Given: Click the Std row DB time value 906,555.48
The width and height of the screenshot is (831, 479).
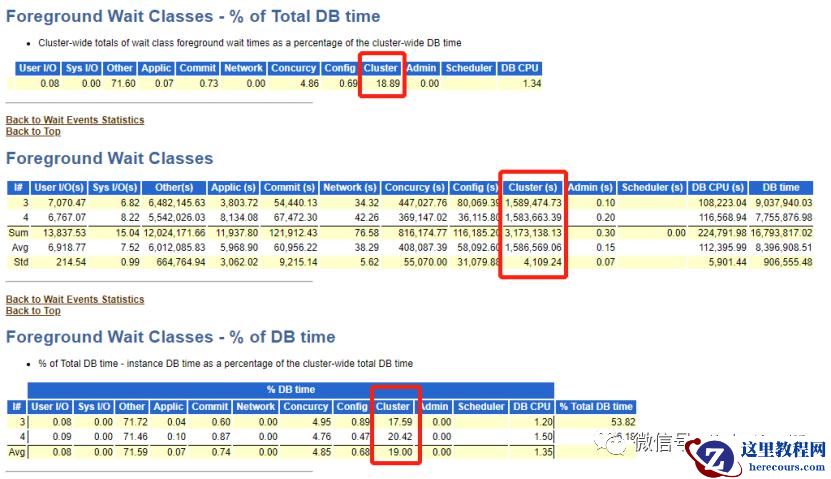Looking at the screenshot, I should pyautogui.click(x=788, y=262).
